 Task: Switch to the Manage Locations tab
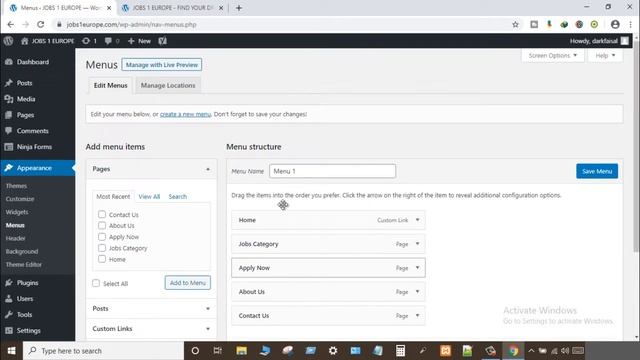coord(168,85)
